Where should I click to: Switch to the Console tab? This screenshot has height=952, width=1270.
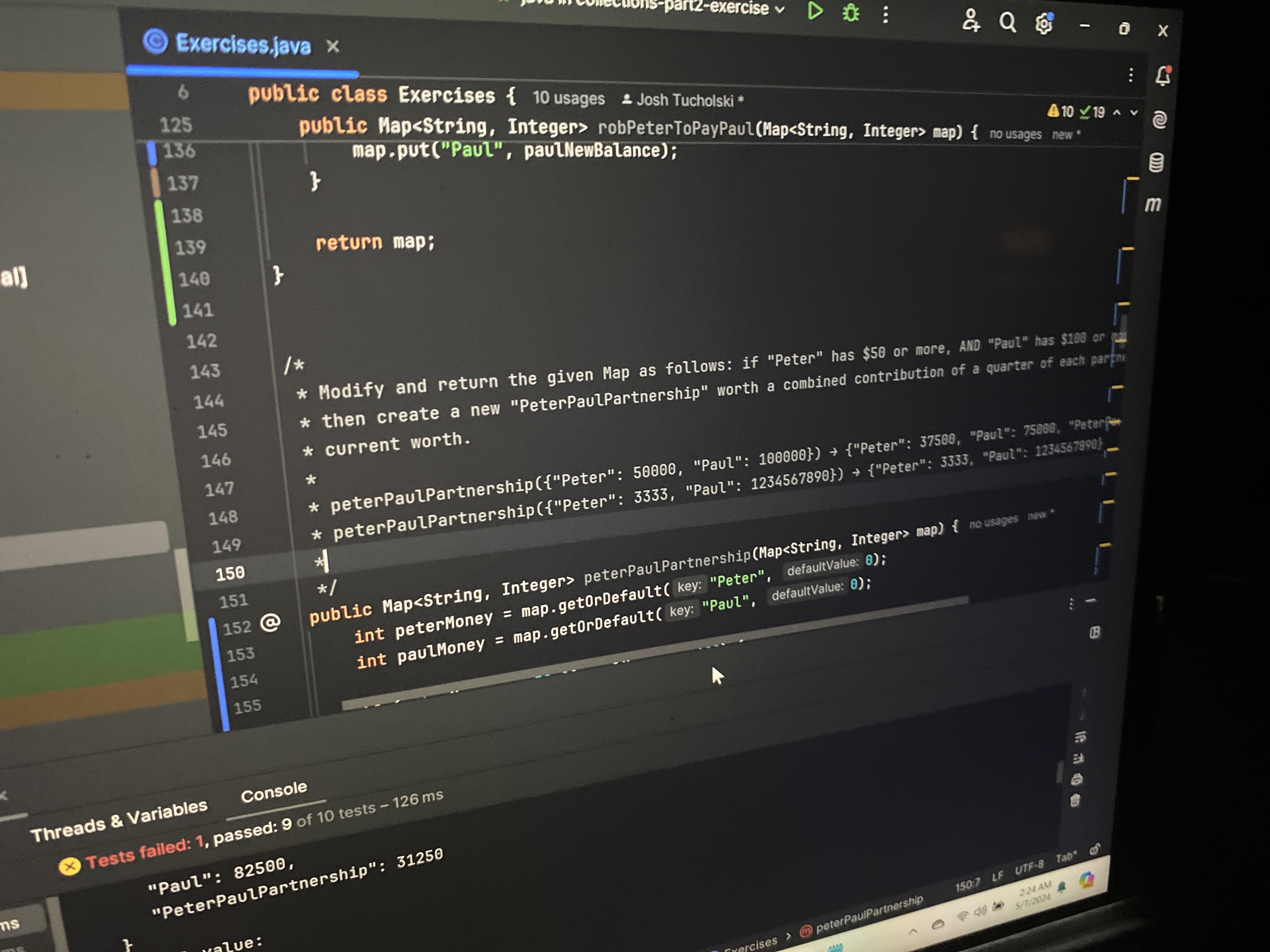click(274, 792)
